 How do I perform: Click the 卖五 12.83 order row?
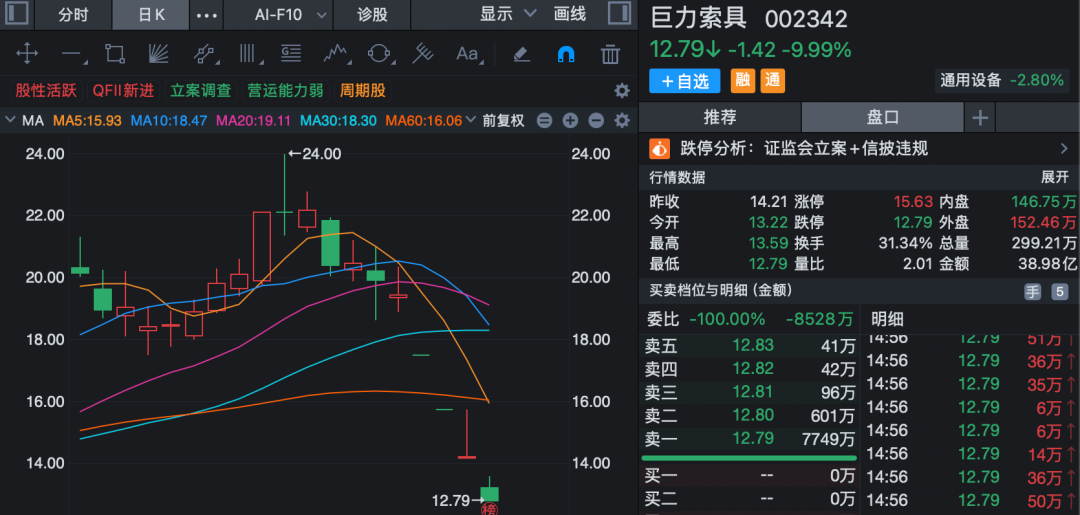tap(749, 346)
